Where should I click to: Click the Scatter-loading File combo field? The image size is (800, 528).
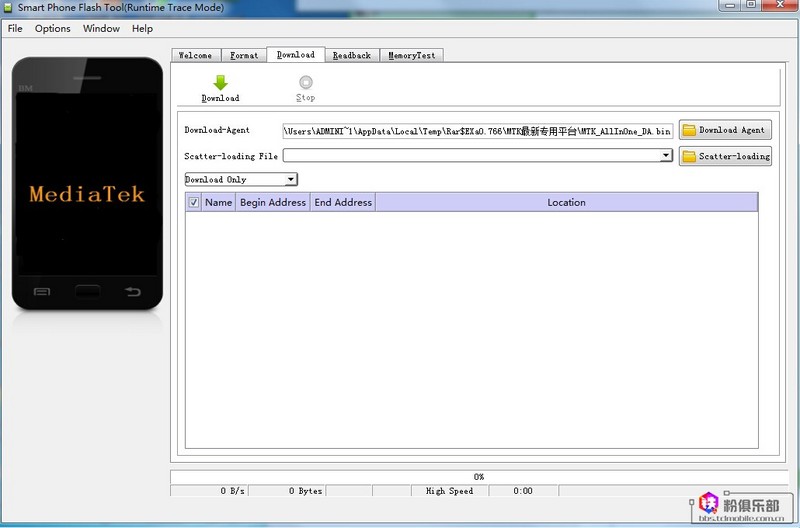coord(478,156)
